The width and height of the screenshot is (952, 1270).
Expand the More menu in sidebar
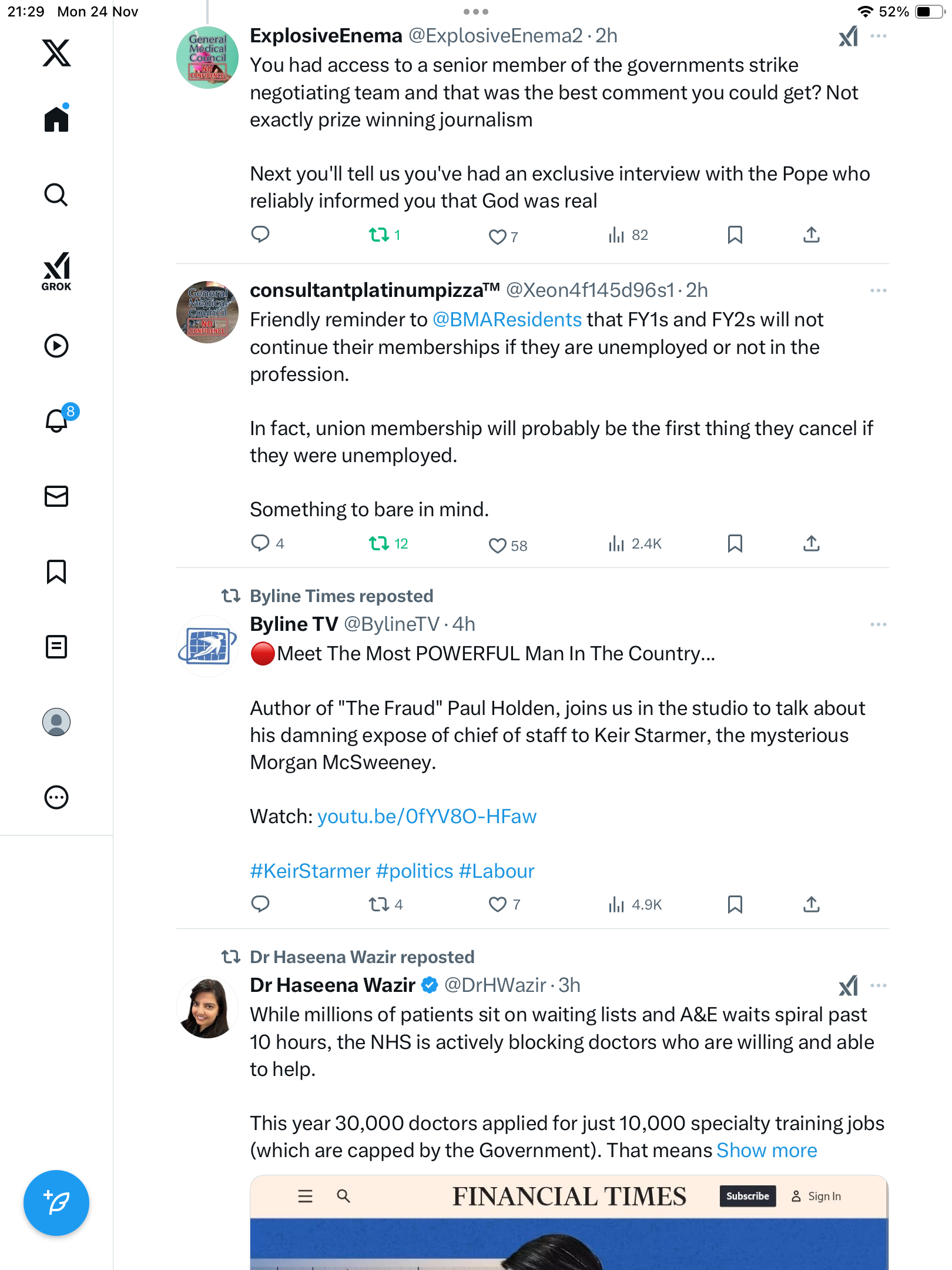[56, 797]
